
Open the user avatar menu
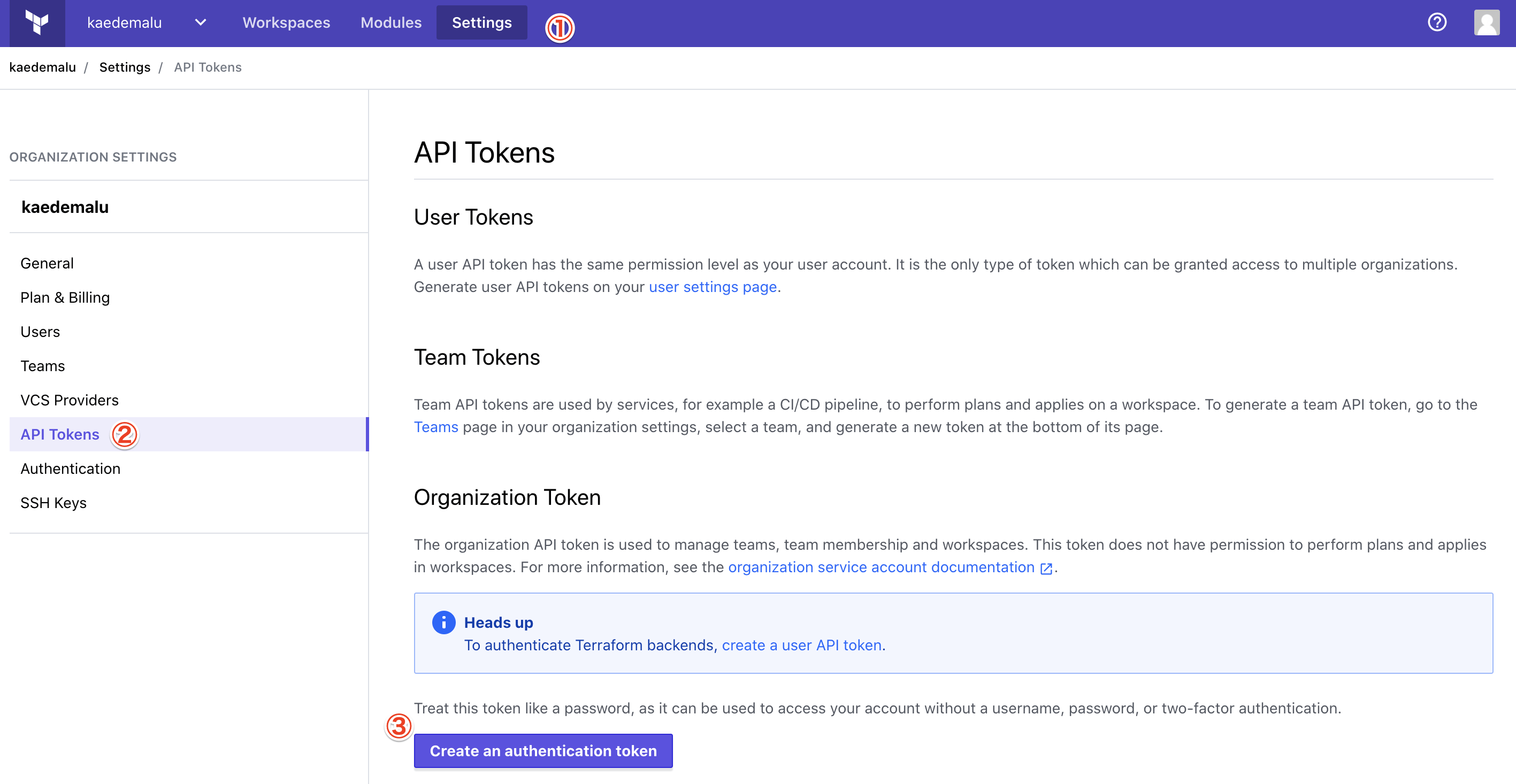point(1487,22)
